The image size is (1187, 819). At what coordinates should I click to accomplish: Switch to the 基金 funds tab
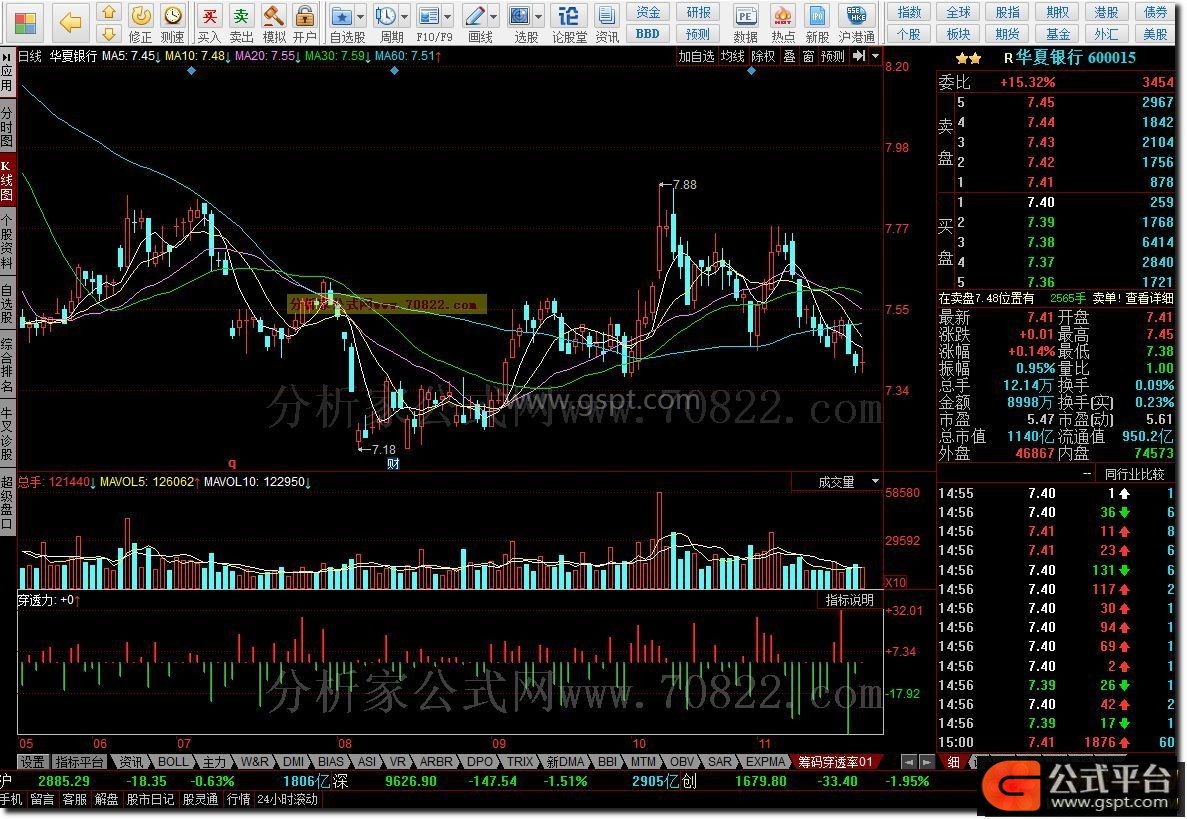pyautogui.click(x=1057, y=33)
